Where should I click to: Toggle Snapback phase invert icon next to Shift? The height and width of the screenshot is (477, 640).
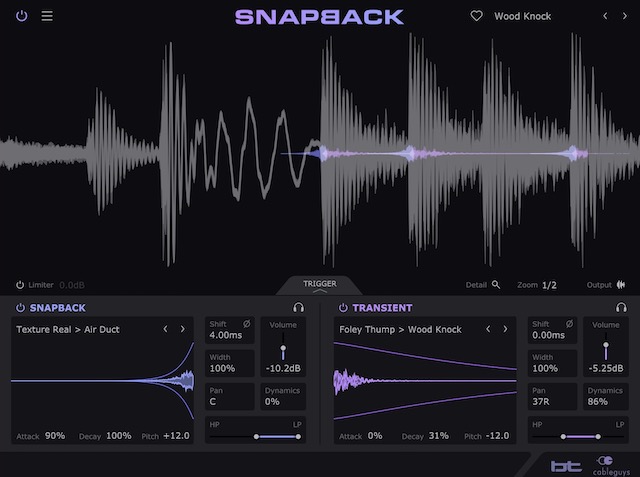(247, 324)
